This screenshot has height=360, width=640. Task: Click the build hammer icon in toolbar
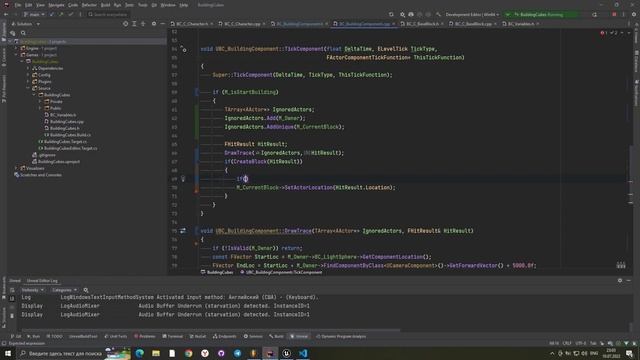pyautogui.click(x=438, y=14)
